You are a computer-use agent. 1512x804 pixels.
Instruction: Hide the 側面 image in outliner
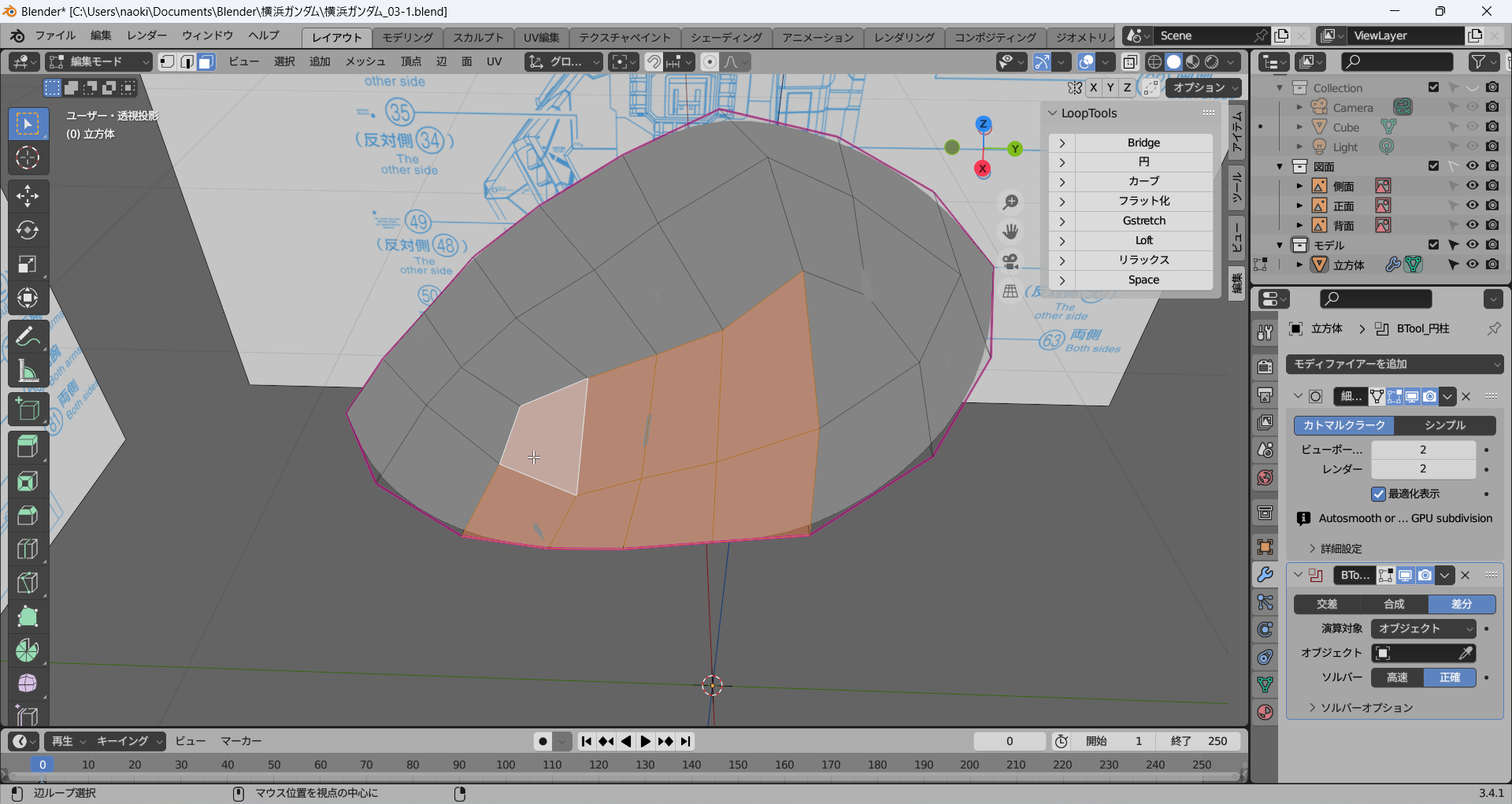[1472, 186]
